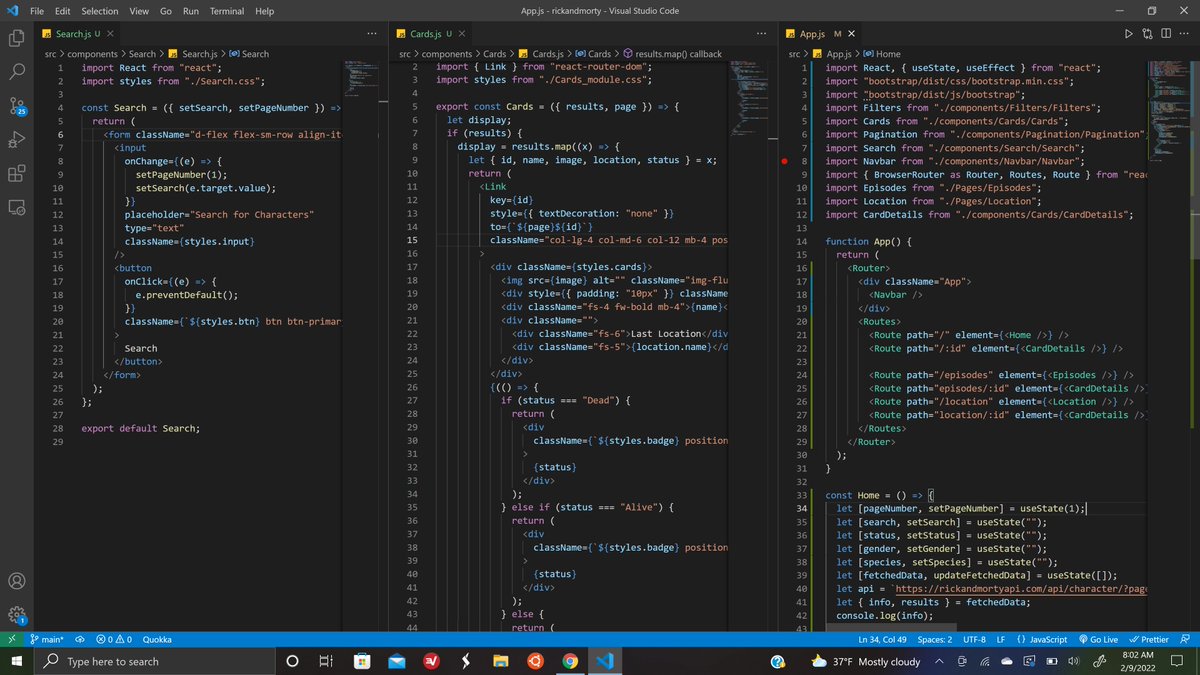The height and width of the screenshot is (675, 1200).
Task: Click 'e.preventDefault();' line in Search.js
Action: tap(187, 294)
